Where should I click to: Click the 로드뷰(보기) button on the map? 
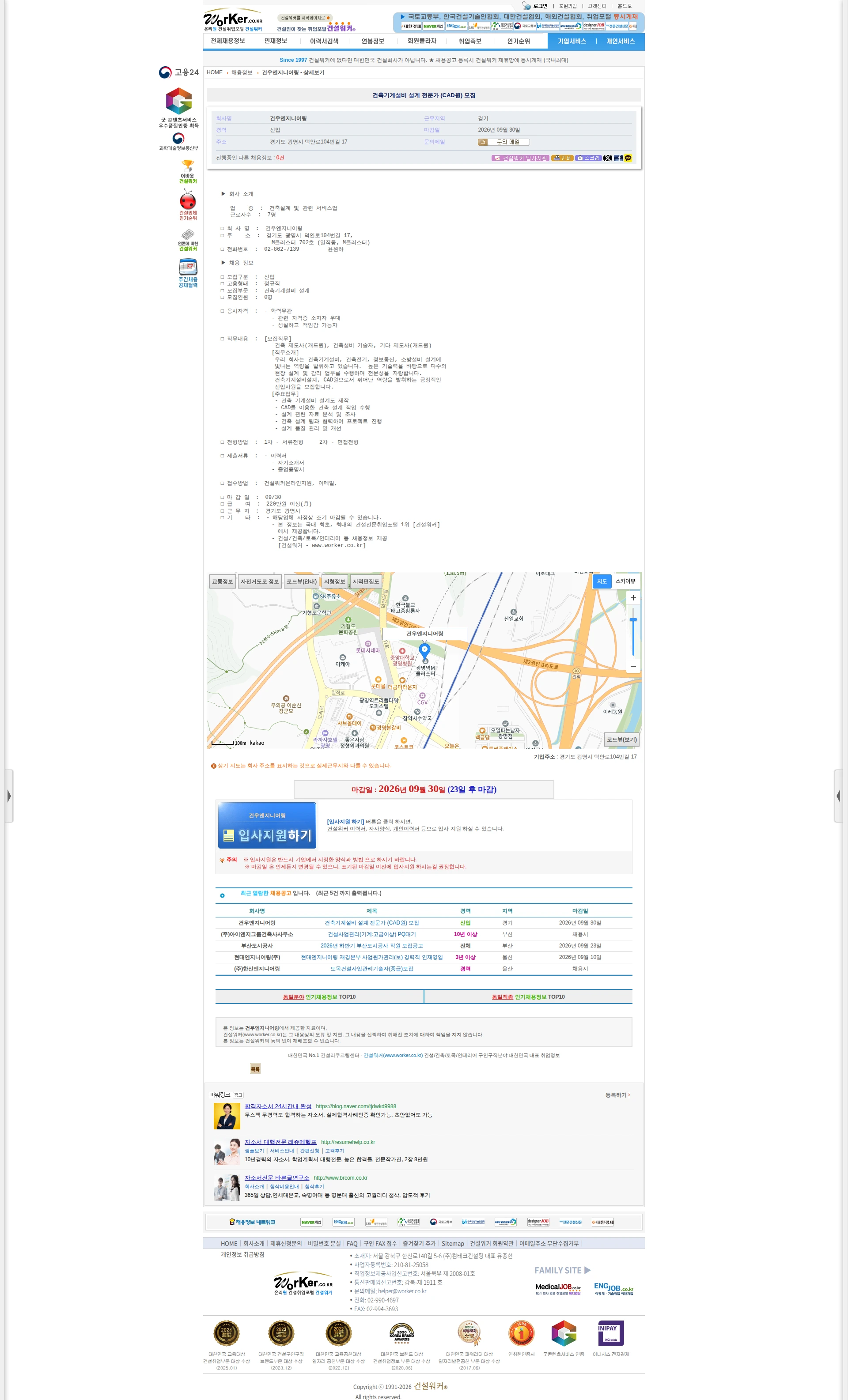tap(622, 740)
